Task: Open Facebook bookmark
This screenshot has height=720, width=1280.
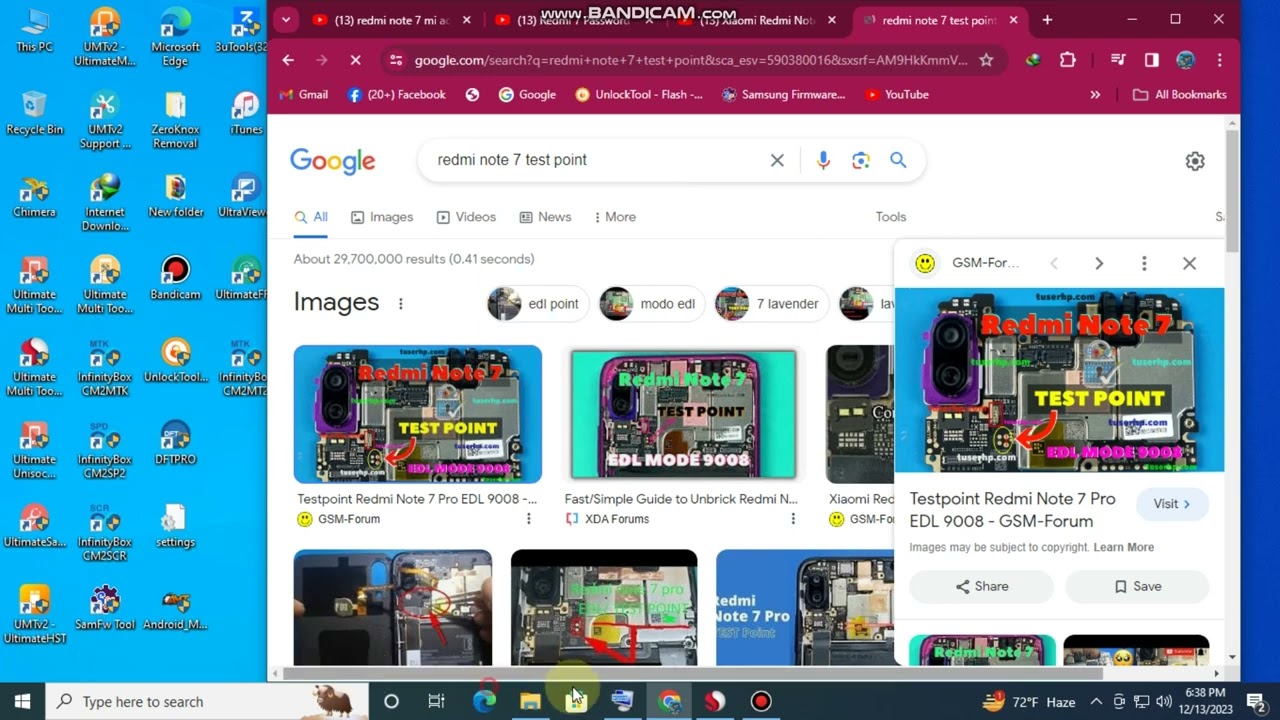Action: click(396, 94)
